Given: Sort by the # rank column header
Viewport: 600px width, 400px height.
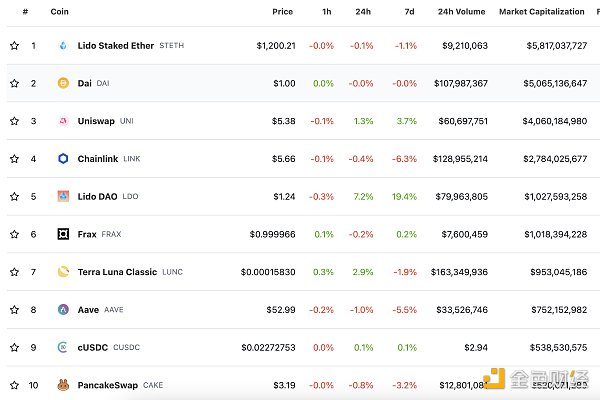Looking at the screenshot, I should (x=25, y=11).
